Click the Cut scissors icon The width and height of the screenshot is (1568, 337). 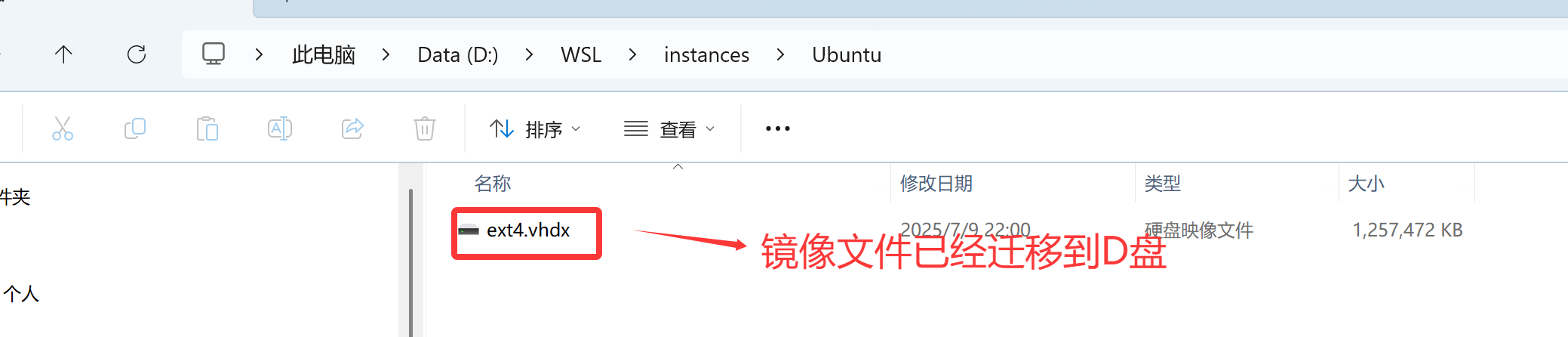(x=63, y=128)
